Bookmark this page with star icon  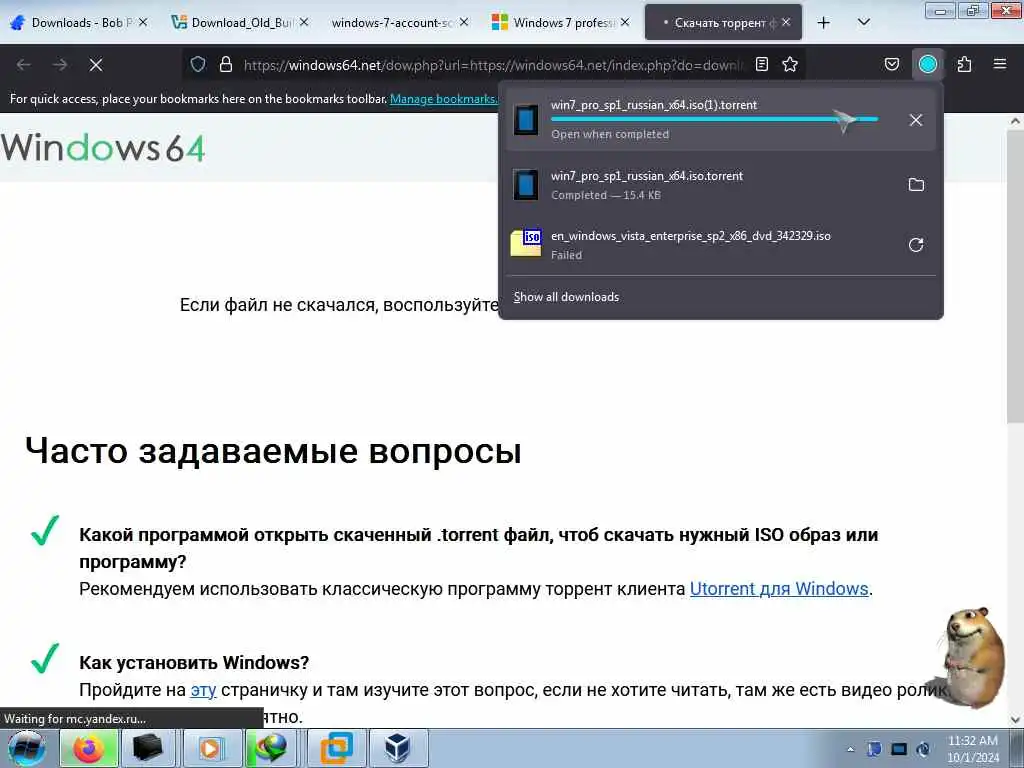790,64
